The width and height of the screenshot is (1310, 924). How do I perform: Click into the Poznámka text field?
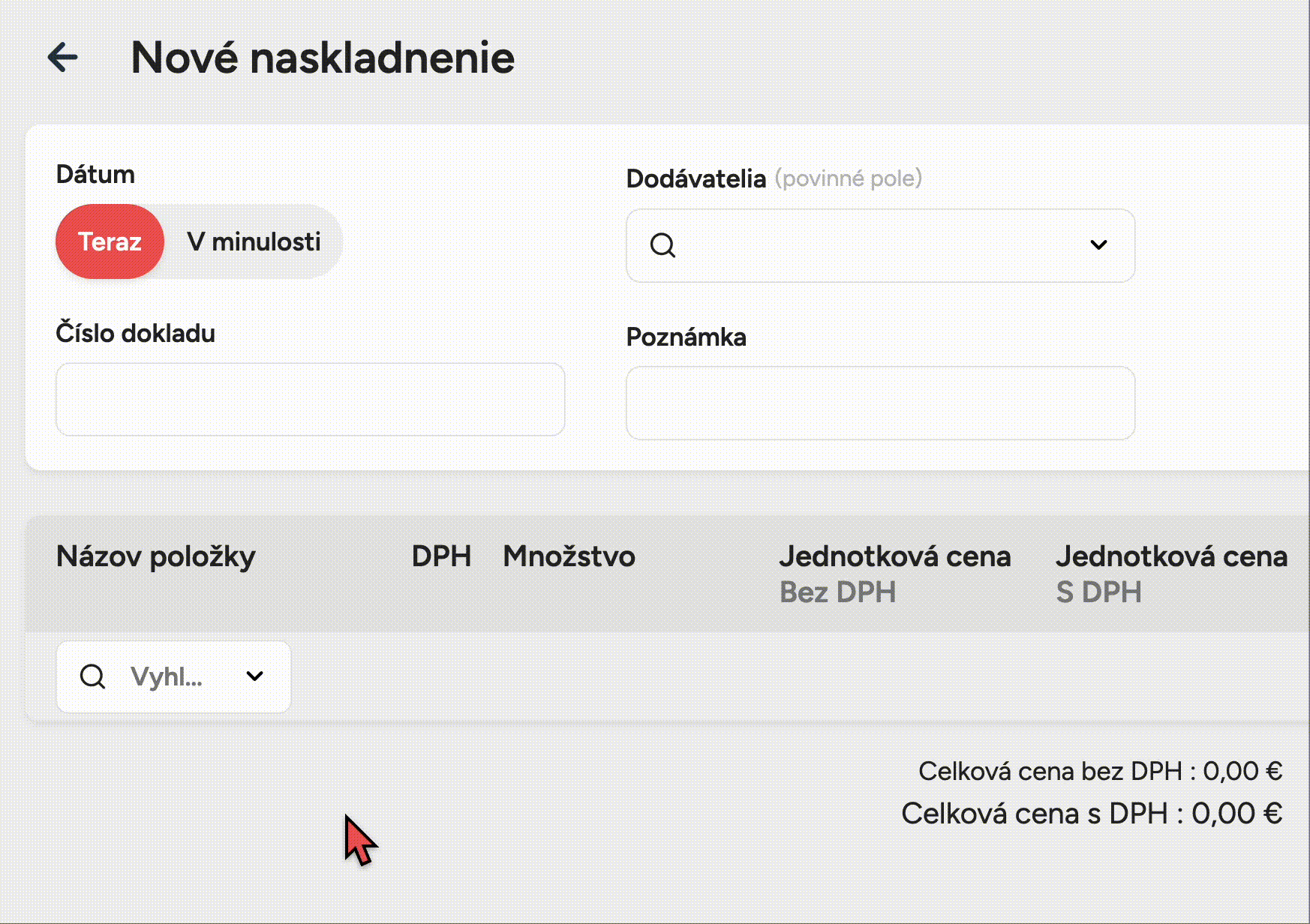point(880,403)
